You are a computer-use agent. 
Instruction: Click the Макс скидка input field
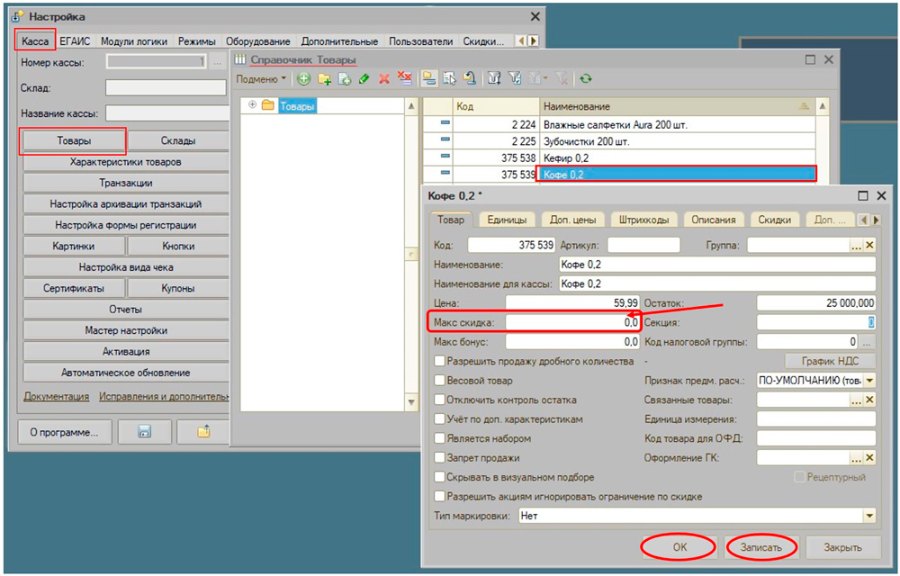click(572, 322)
